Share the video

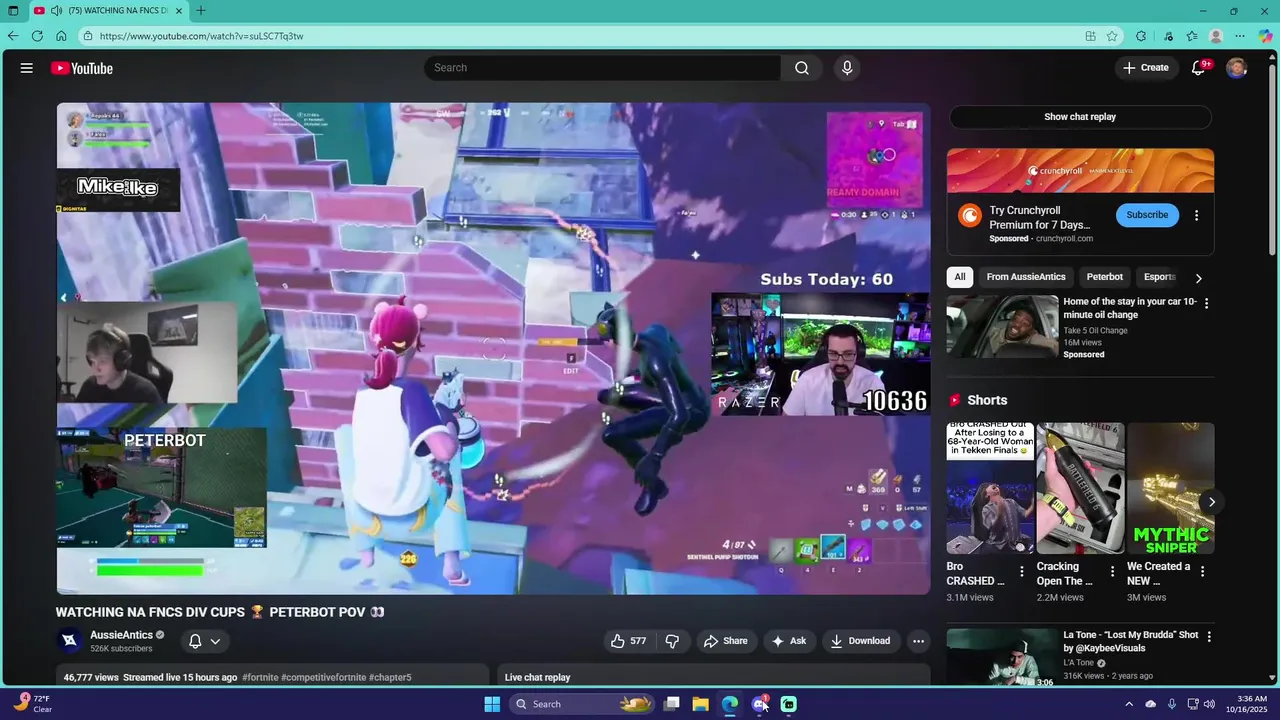[x=725, y=641]
